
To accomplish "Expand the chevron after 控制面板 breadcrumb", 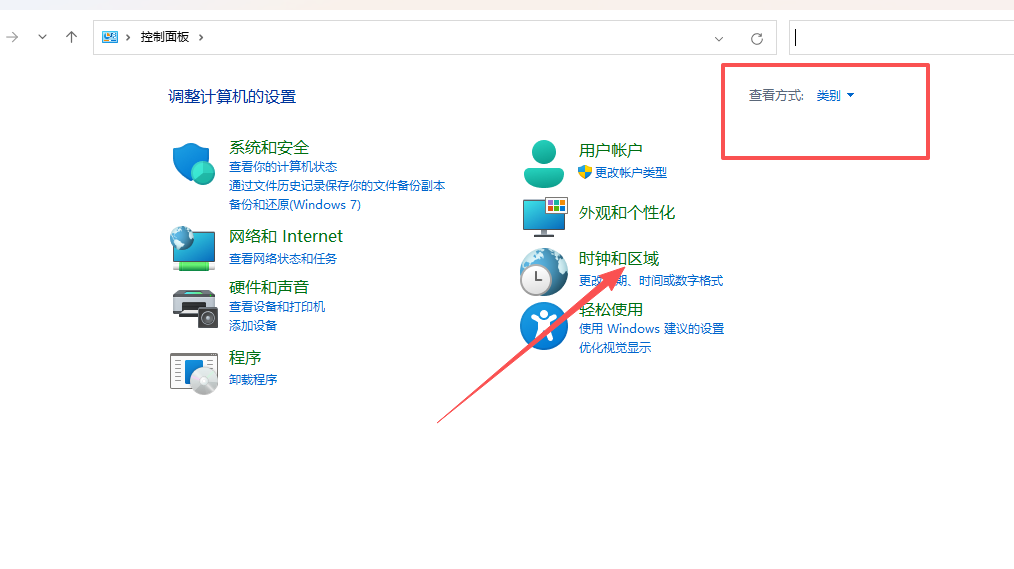I will point(201,37).
